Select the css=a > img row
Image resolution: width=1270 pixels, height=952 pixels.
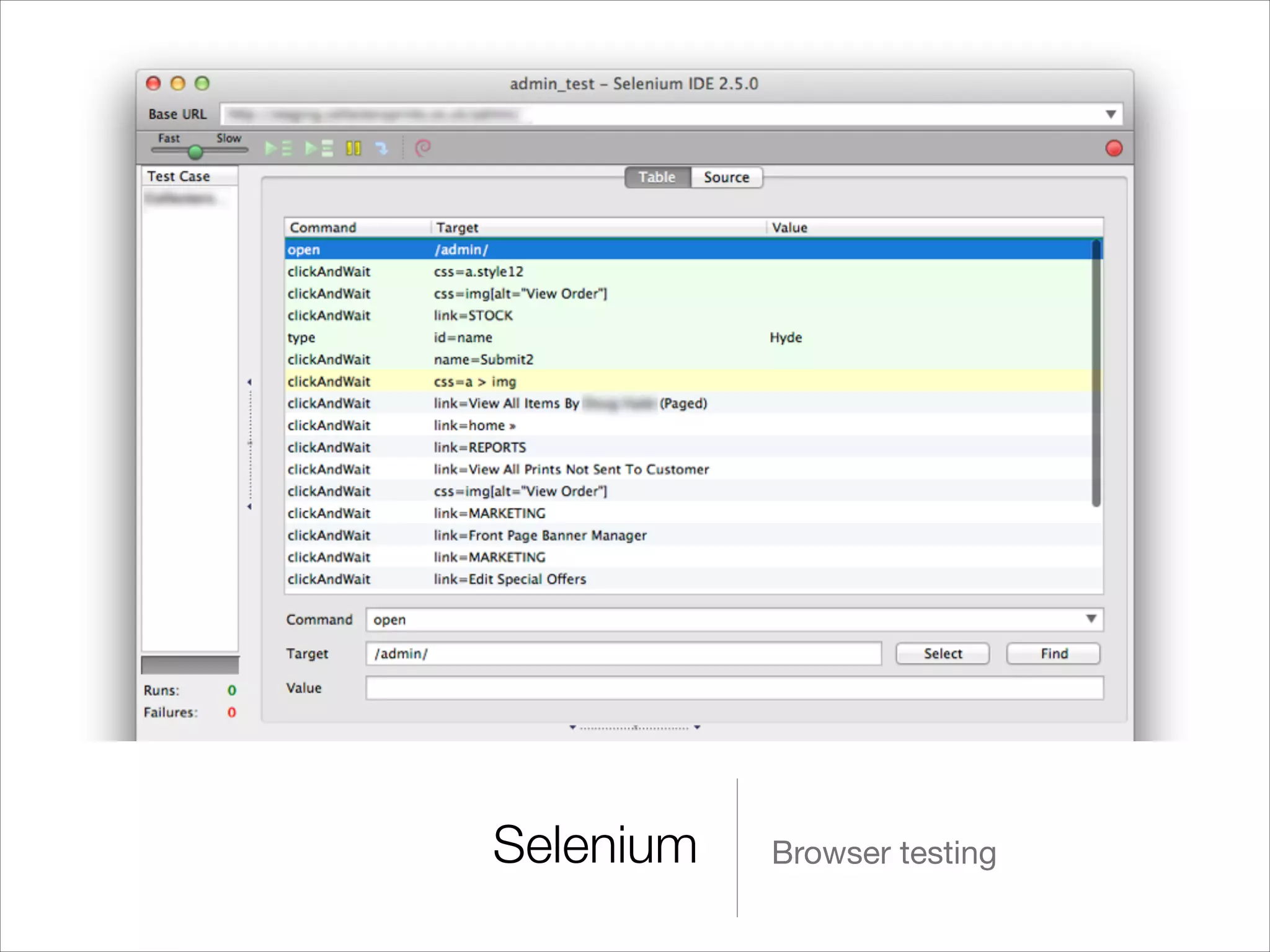688,382
